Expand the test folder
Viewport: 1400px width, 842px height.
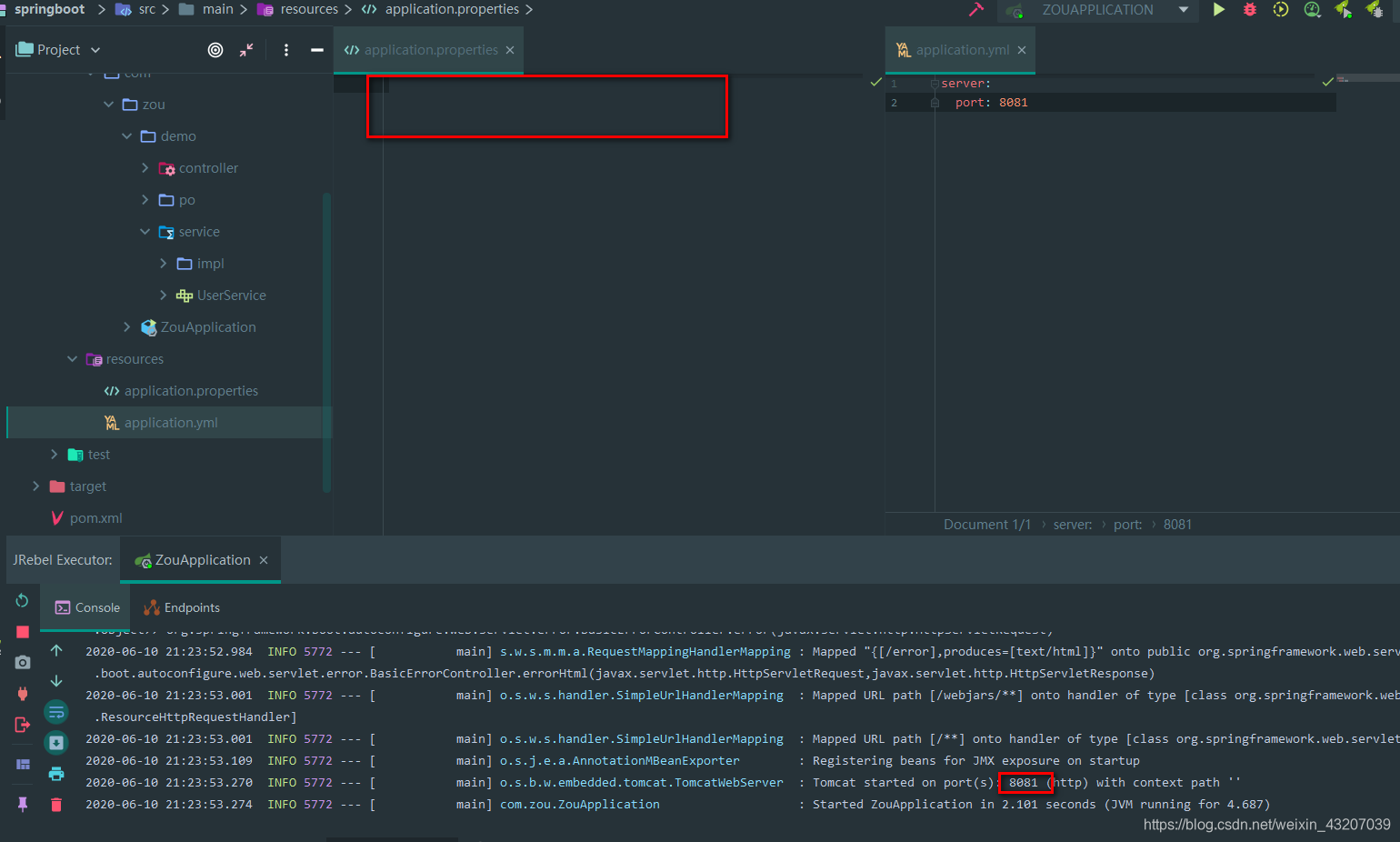tap(55, 455)
